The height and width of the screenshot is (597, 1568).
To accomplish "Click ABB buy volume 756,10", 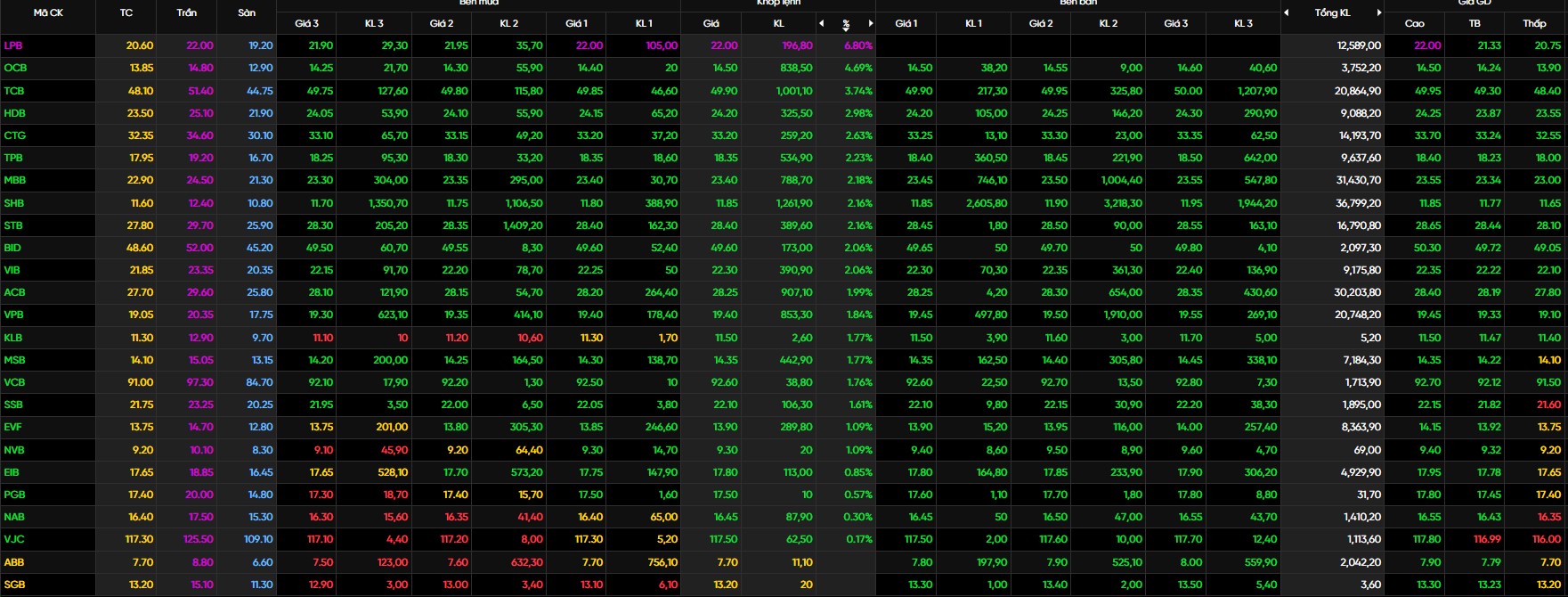I will pos(662,562).
